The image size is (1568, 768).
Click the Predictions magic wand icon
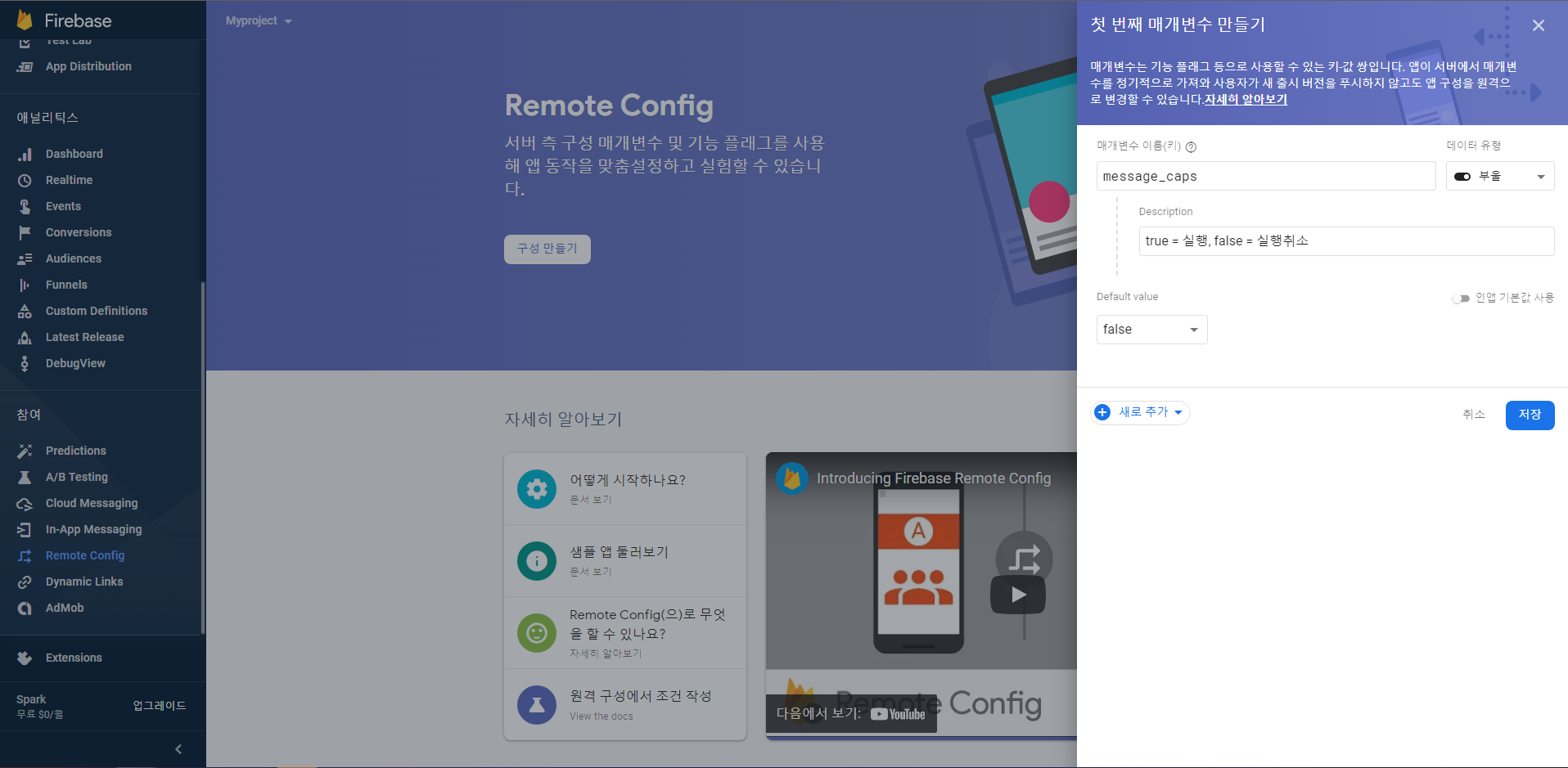point(25,451)
